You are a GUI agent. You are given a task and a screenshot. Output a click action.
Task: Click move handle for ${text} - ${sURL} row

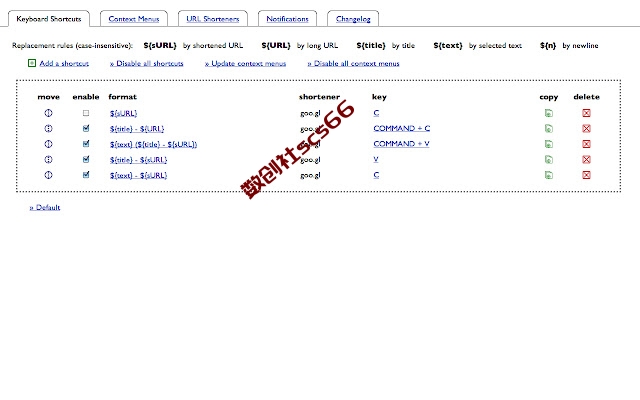click(48, 175)
